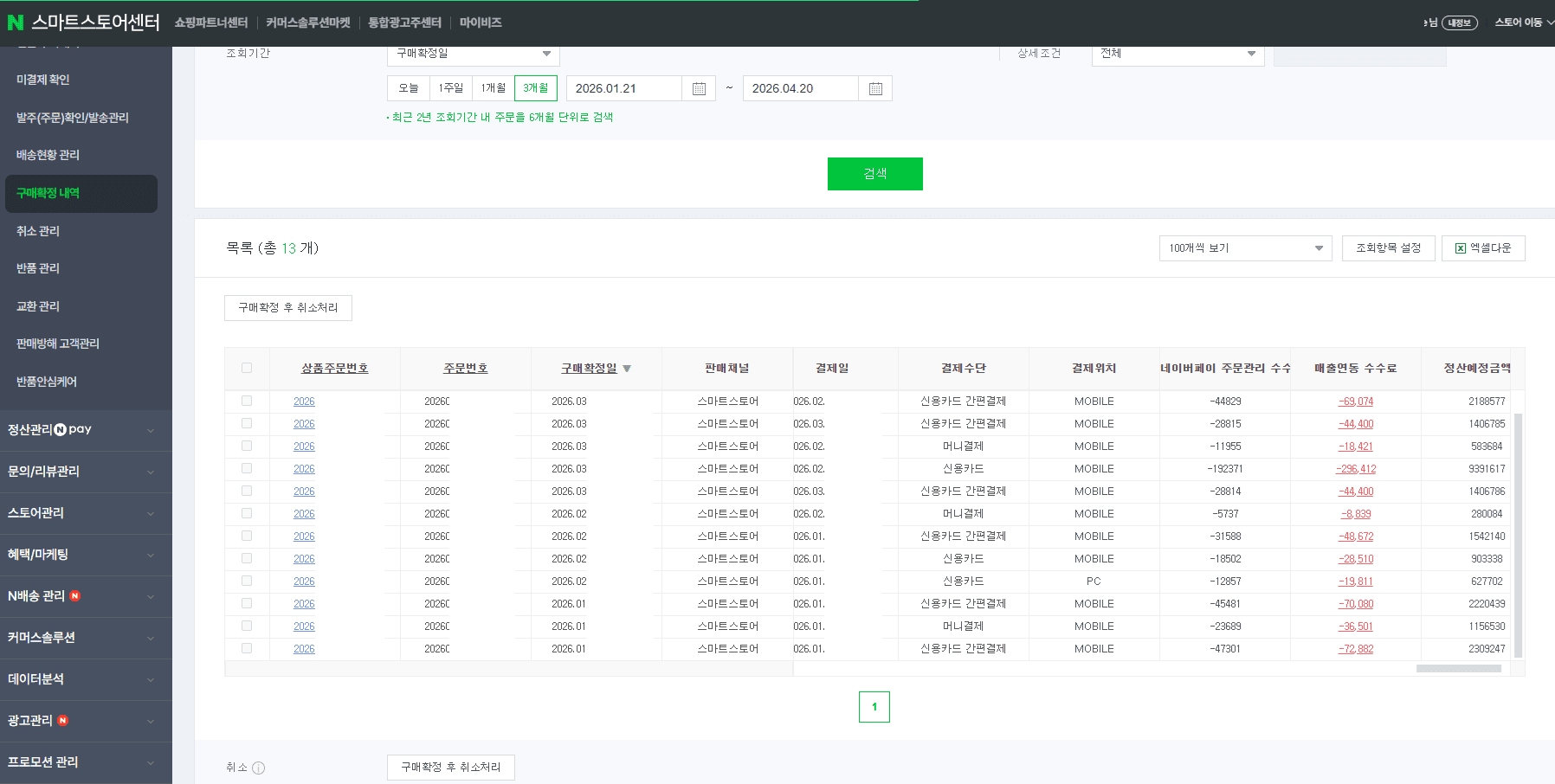Open 취소 관리 in the sidebar
The image size is (1555, 784).
click(x=38, y=231)
